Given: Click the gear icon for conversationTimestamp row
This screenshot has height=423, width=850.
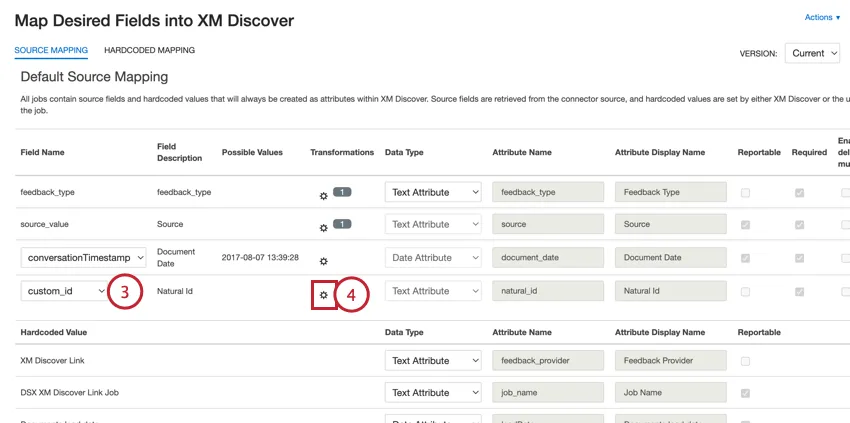Looking at the screenshot, I should 323,261.
